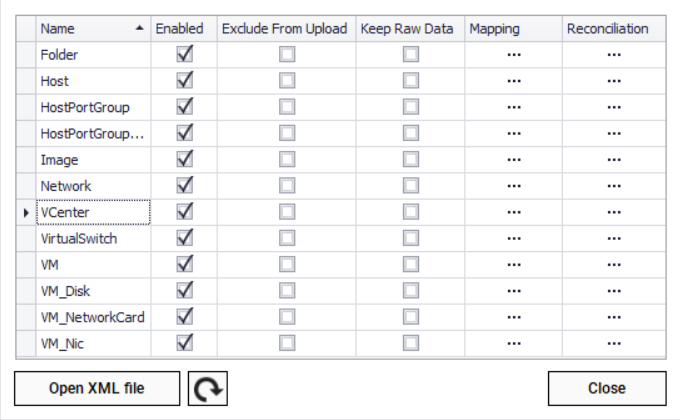The height and width of the screenshot is (420, 680).
Task: Click the Exclude From Upload header
Action: pos(287,29)
